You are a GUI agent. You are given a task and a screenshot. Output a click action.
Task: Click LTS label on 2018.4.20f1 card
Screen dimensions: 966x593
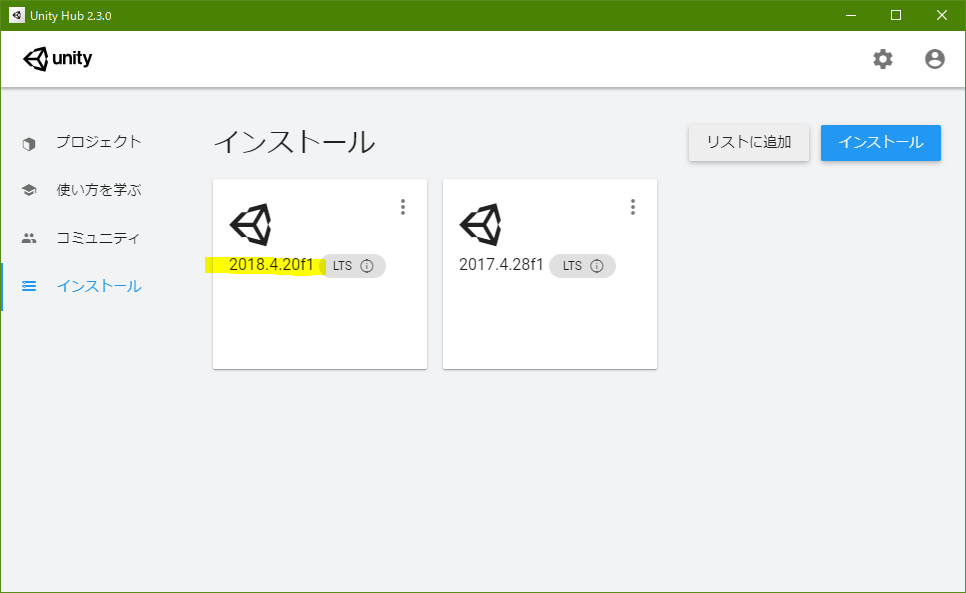[343, 266]
